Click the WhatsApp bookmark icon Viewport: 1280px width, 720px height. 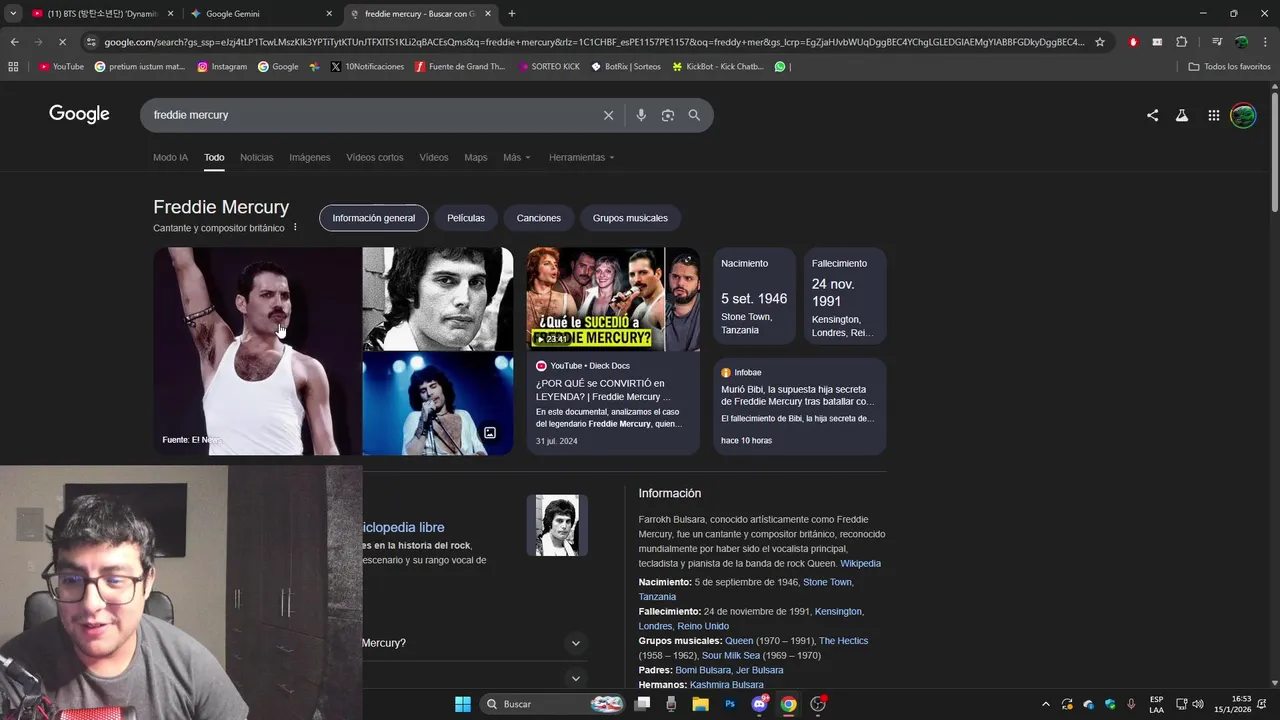[780, 67]
